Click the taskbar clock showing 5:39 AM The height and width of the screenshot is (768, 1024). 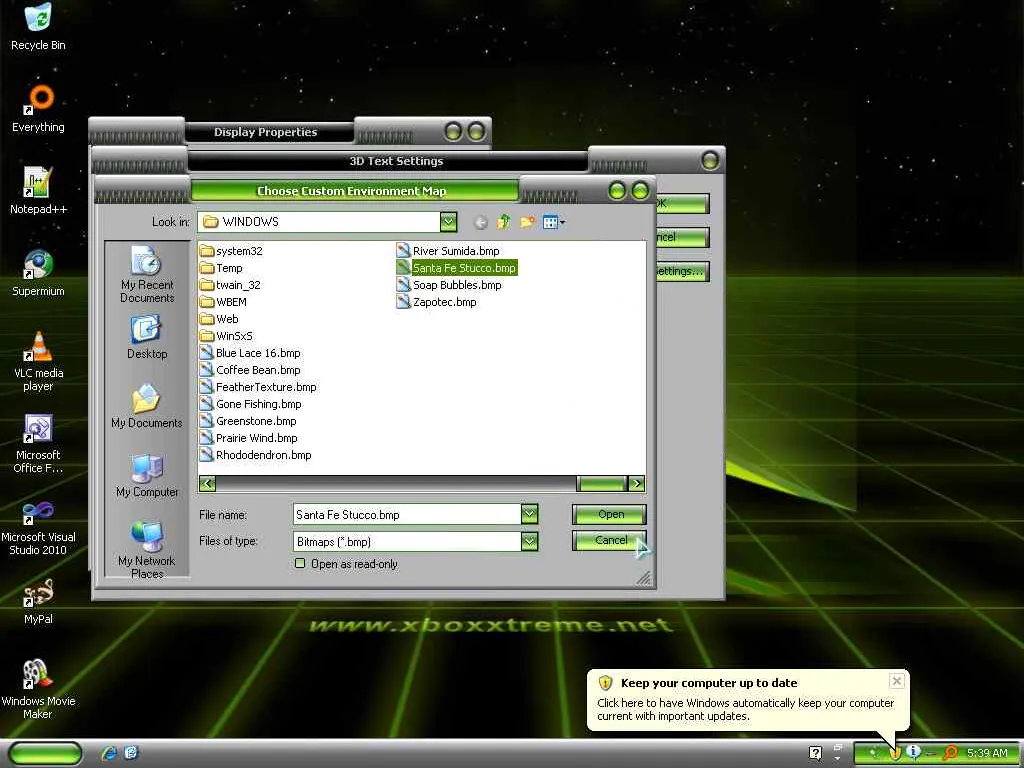(x=987, y=753)
